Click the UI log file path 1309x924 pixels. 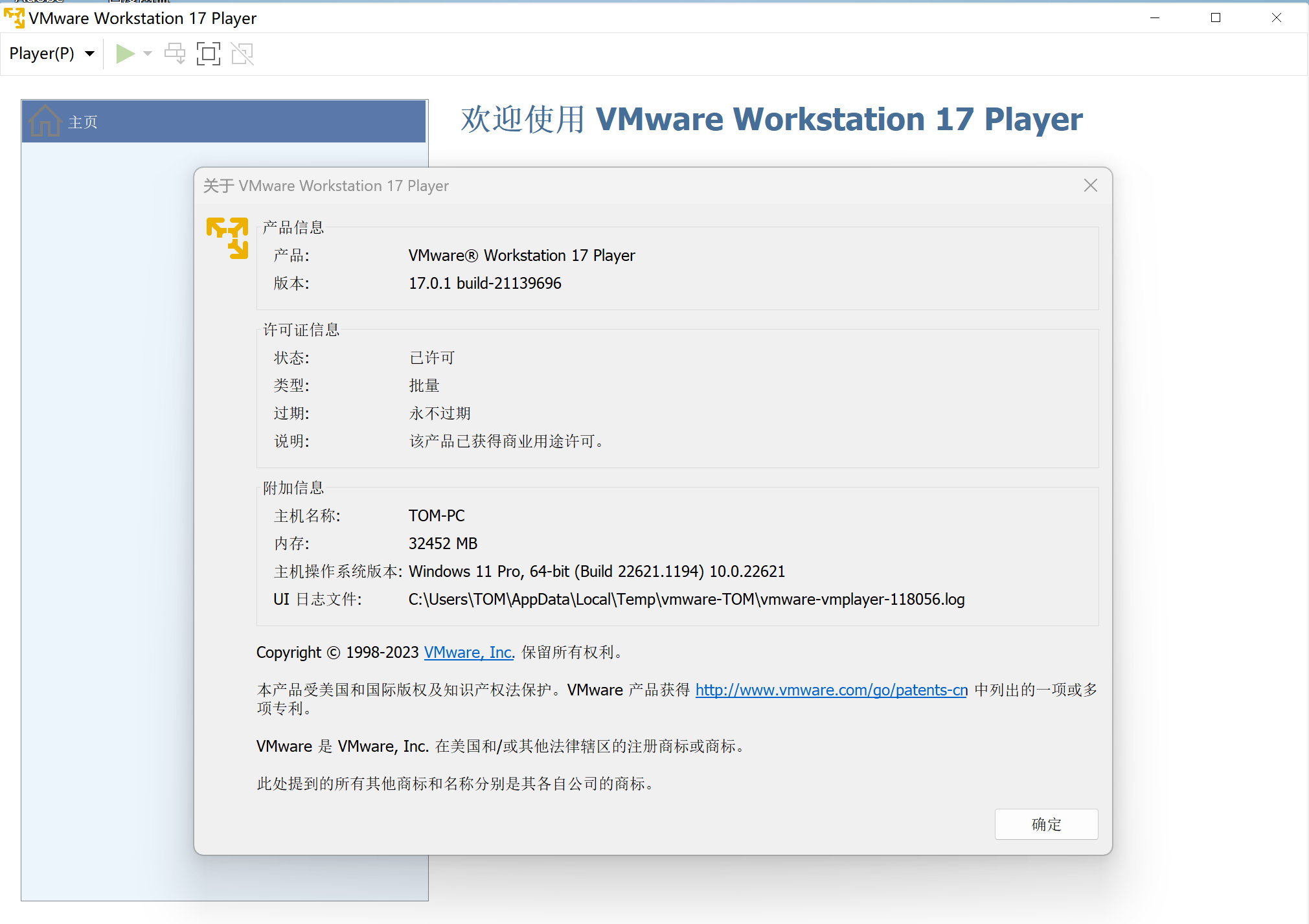pos(687,600)
